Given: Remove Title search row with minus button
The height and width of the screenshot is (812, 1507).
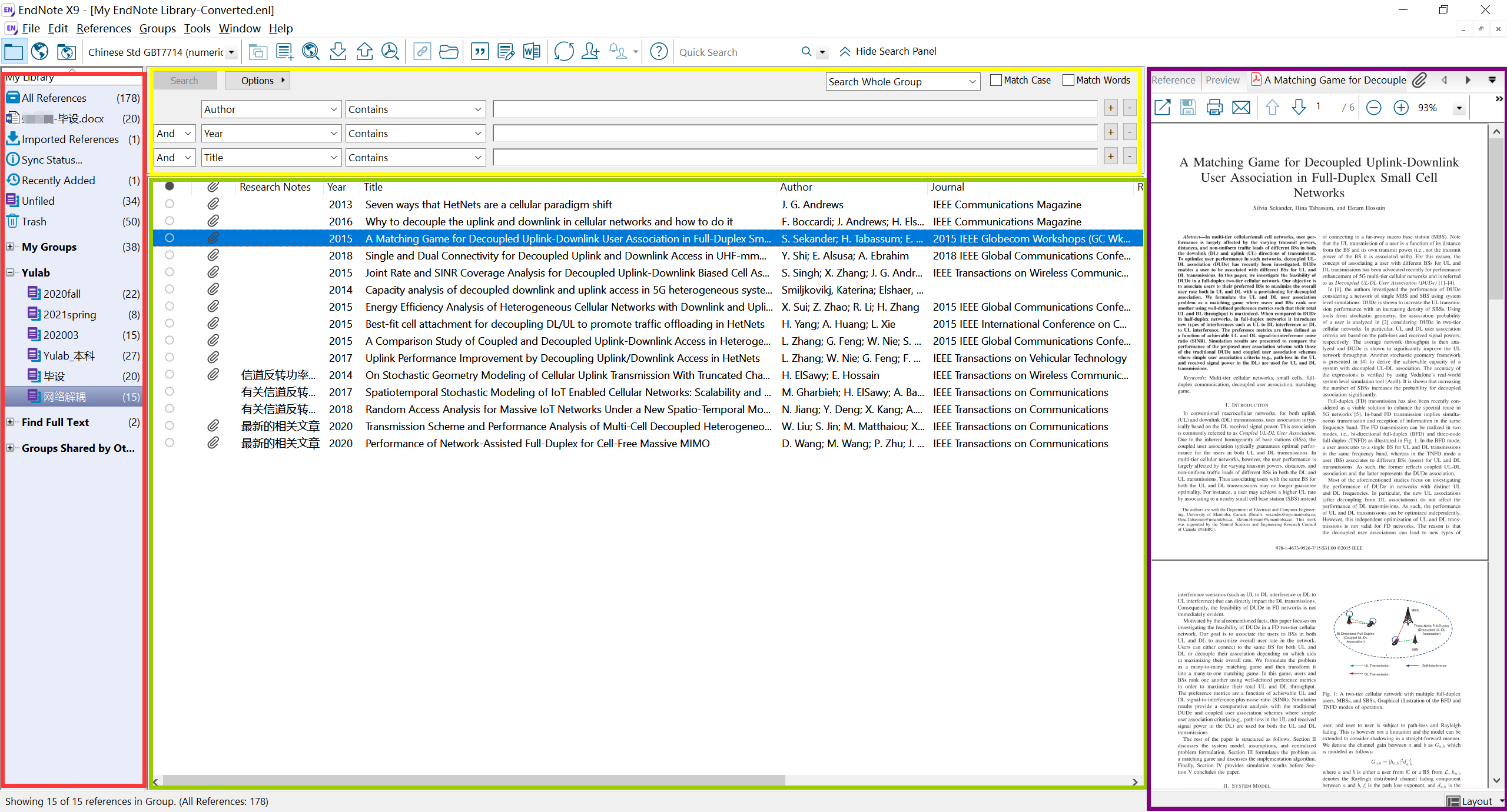Looking at the screenshot, I should coord(1130,157).
